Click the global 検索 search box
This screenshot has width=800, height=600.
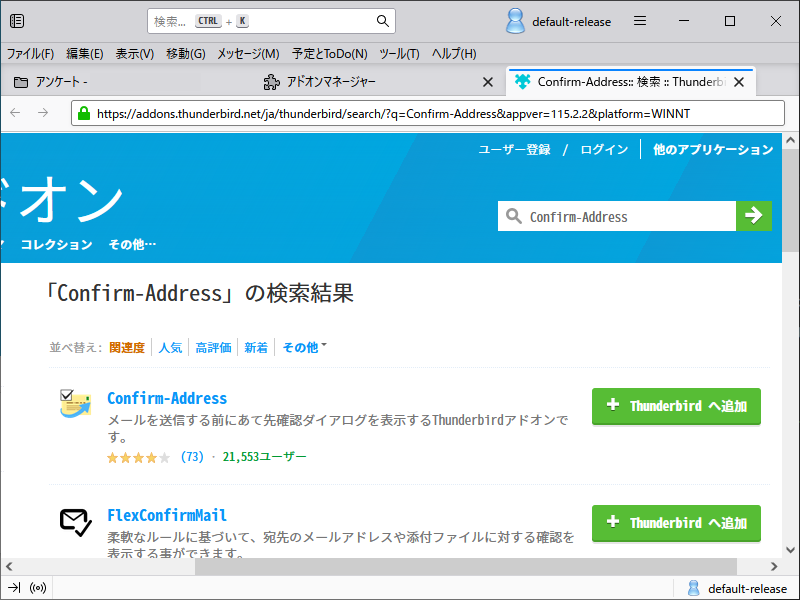tap(271, 21)
